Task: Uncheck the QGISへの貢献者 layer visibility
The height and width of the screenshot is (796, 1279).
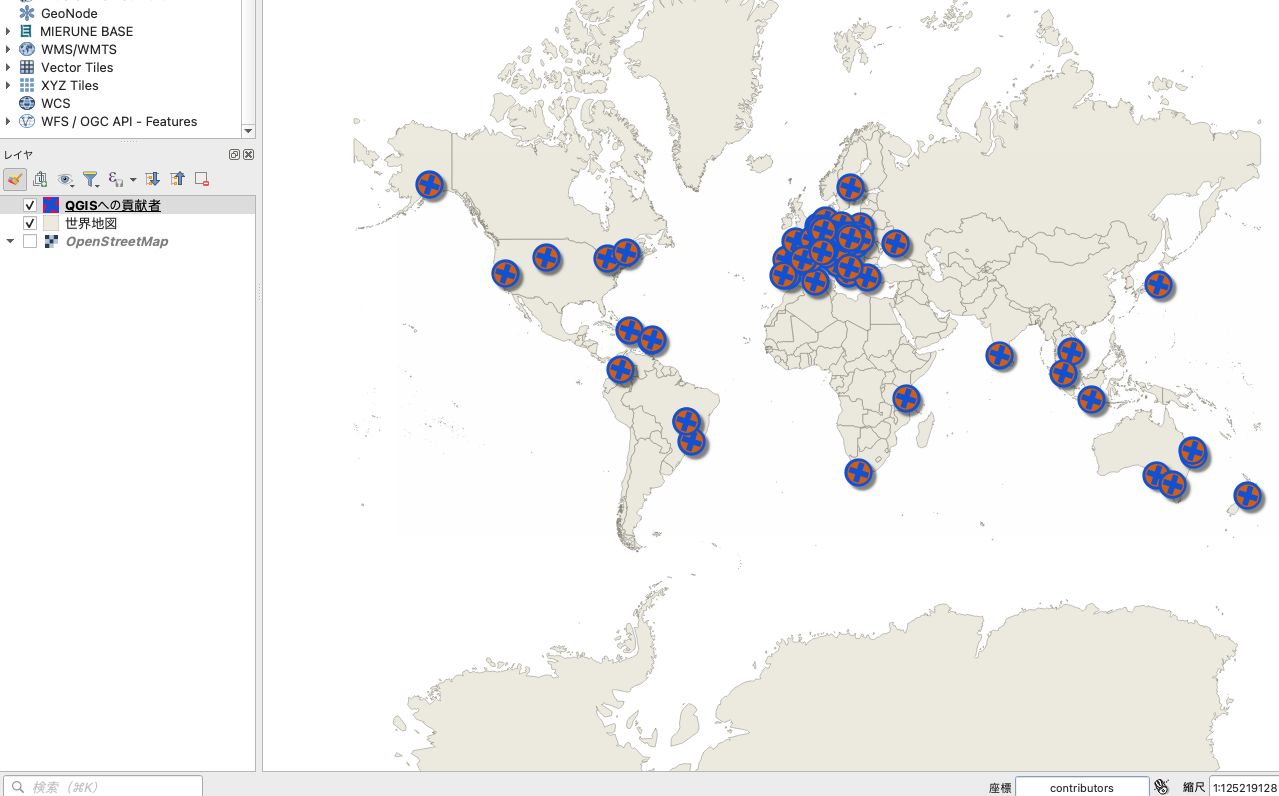Action: tap(30, 205)
